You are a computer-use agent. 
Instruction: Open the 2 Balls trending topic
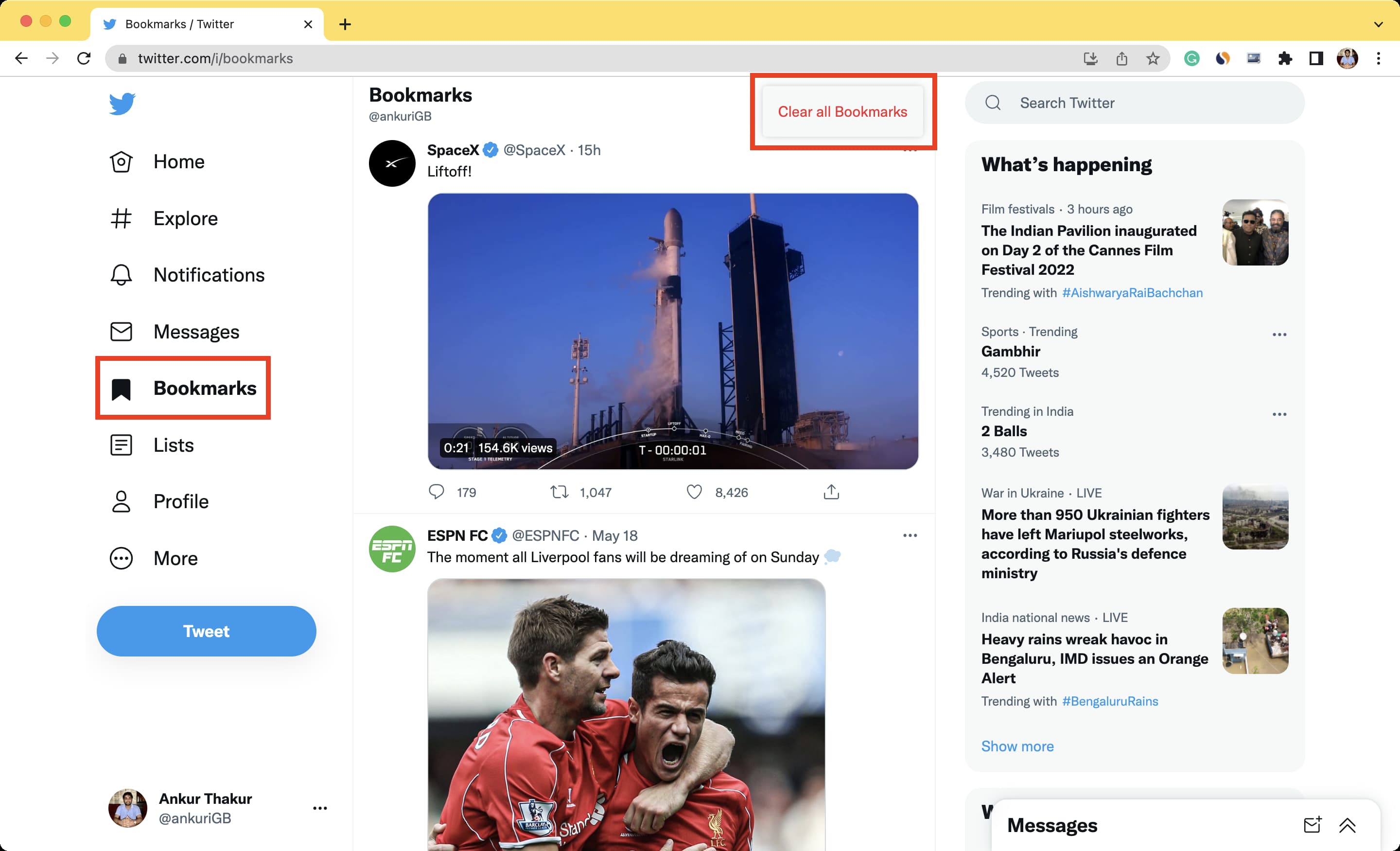click(x=1004, y=431)
